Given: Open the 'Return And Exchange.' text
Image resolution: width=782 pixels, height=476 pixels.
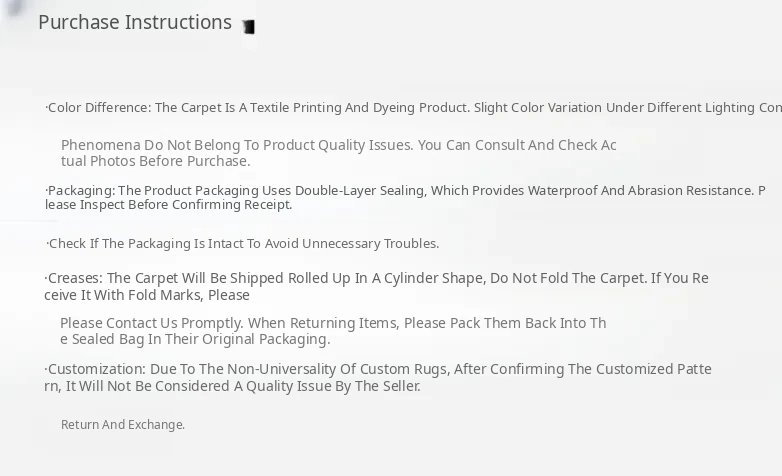Looking at the screenshot, I should 123,425.
